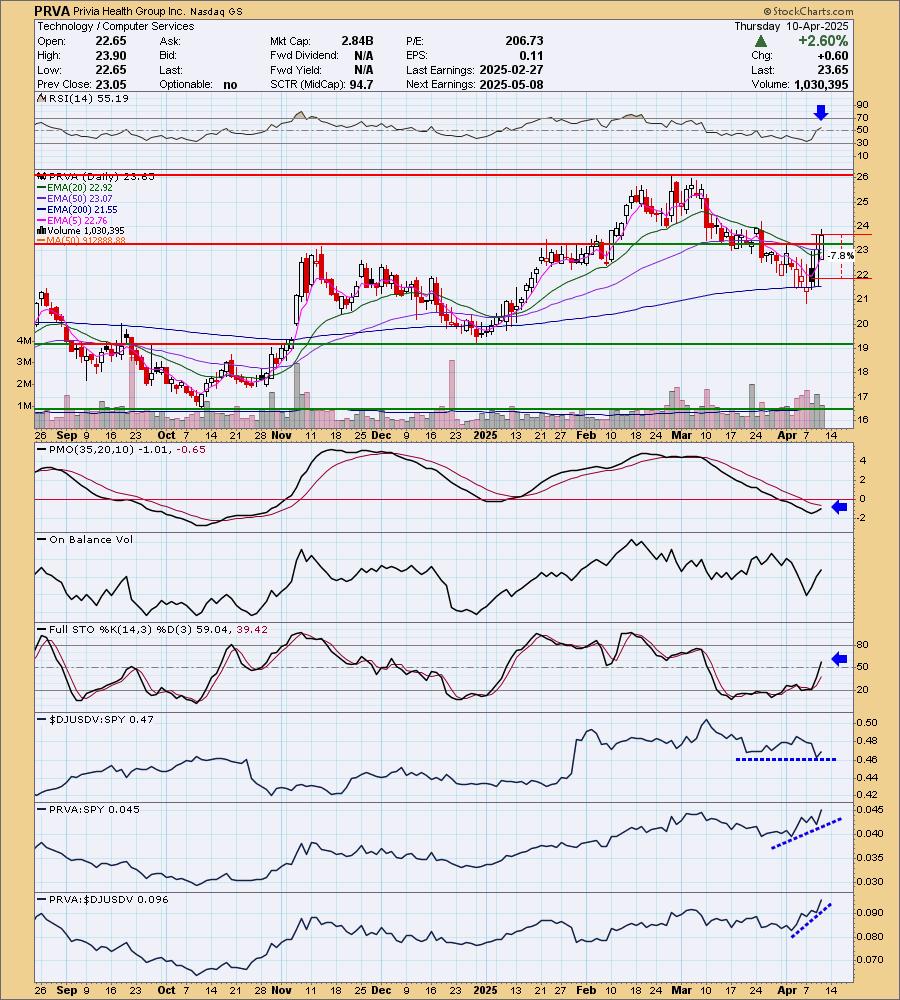Viewport: 900px width, 1000px height.
Task: Click the header Volume value 1,030,395
Action: [822, 84]
